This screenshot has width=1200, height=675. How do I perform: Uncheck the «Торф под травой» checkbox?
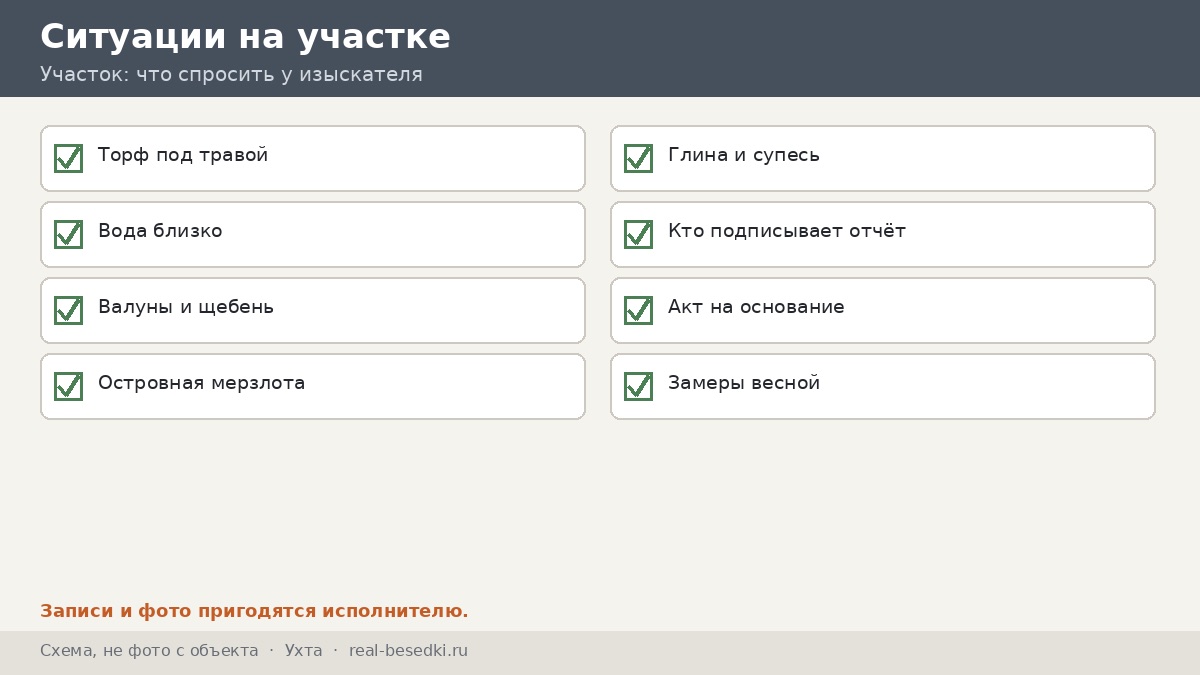68,158
